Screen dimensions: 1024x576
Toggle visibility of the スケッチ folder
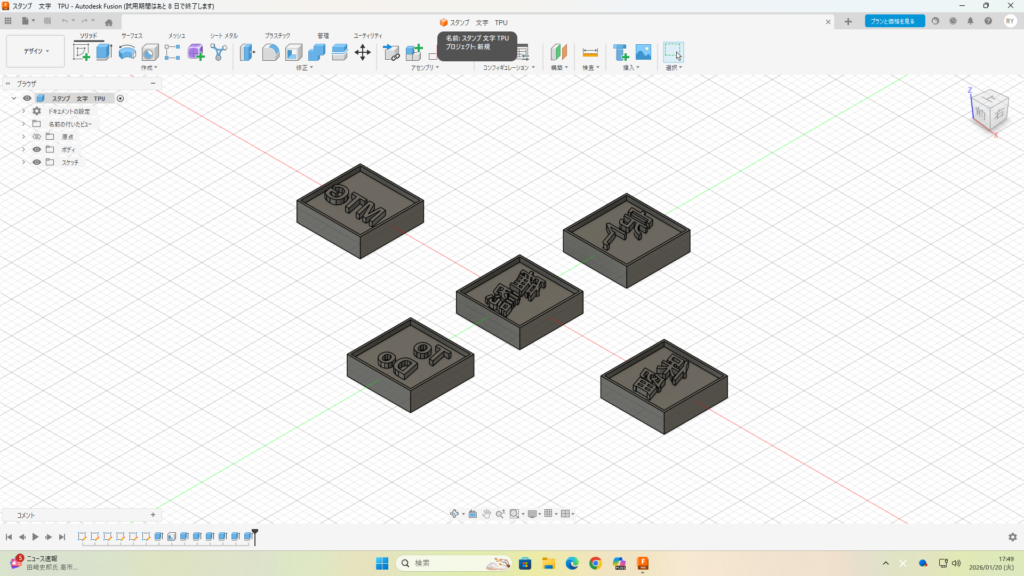(37, 162)
